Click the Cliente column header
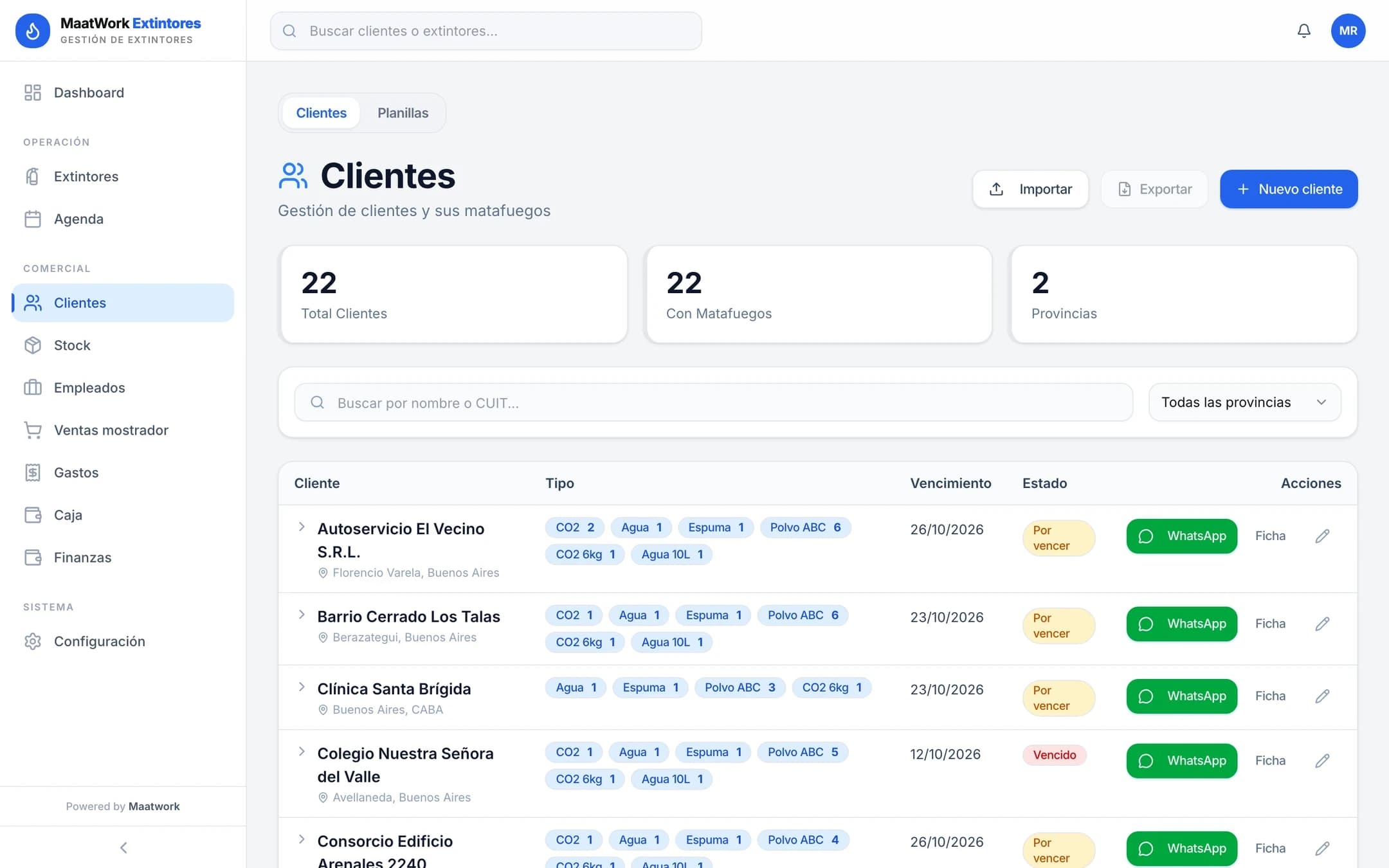 [316, 484]
